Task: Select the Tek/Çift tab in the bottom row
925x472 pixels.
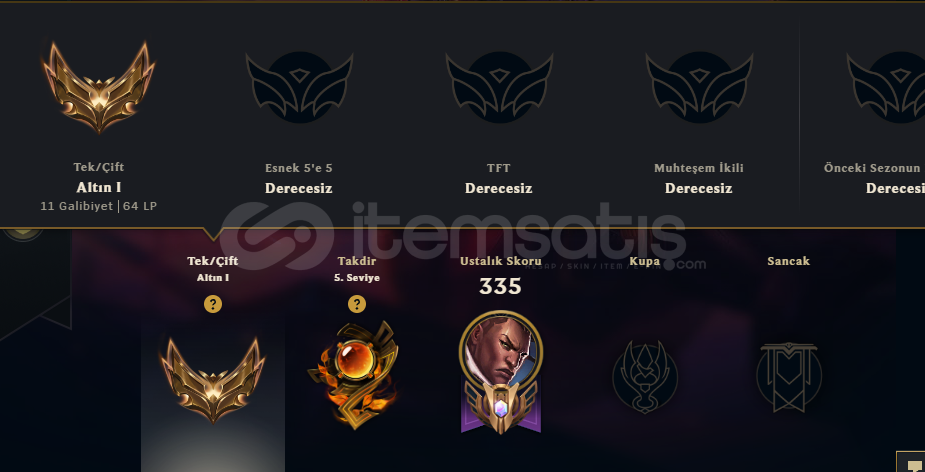Action: point(213,261)
